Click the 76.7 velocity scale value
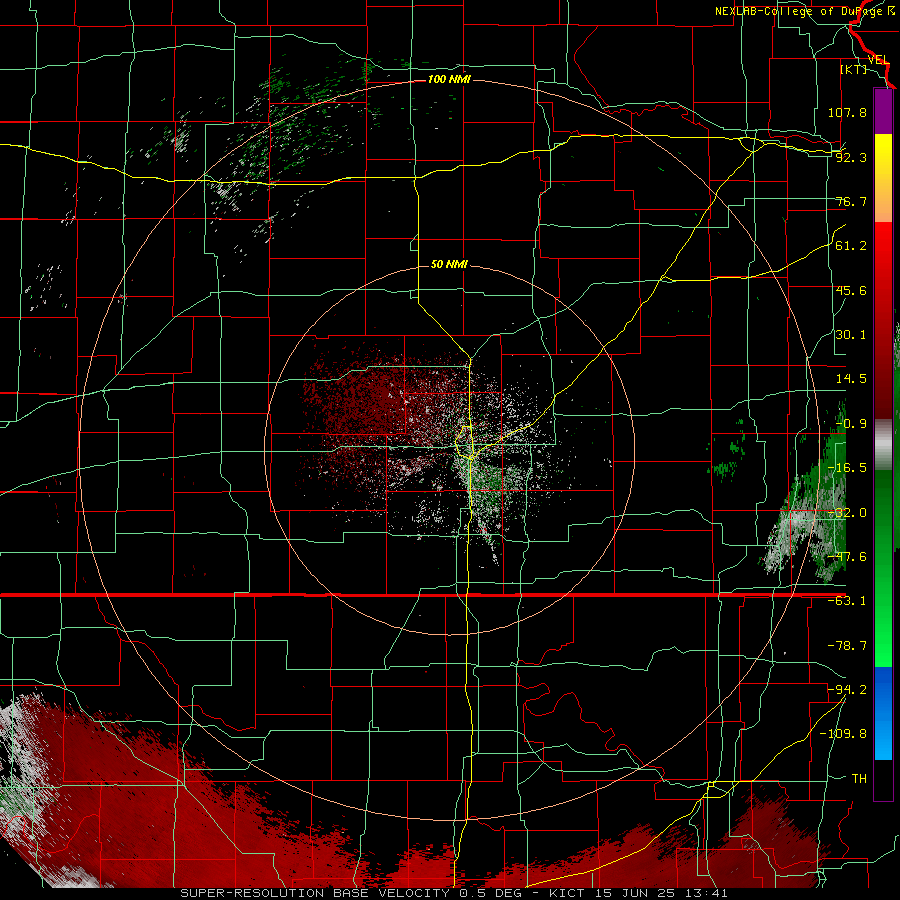This screenshot has height=900, width=900. 851,201
